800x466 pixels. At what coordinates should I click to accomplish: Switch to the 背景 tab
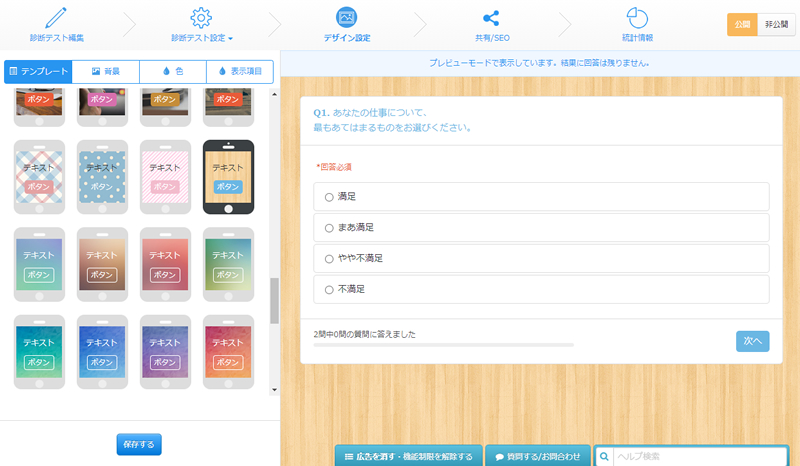(105, 72)
